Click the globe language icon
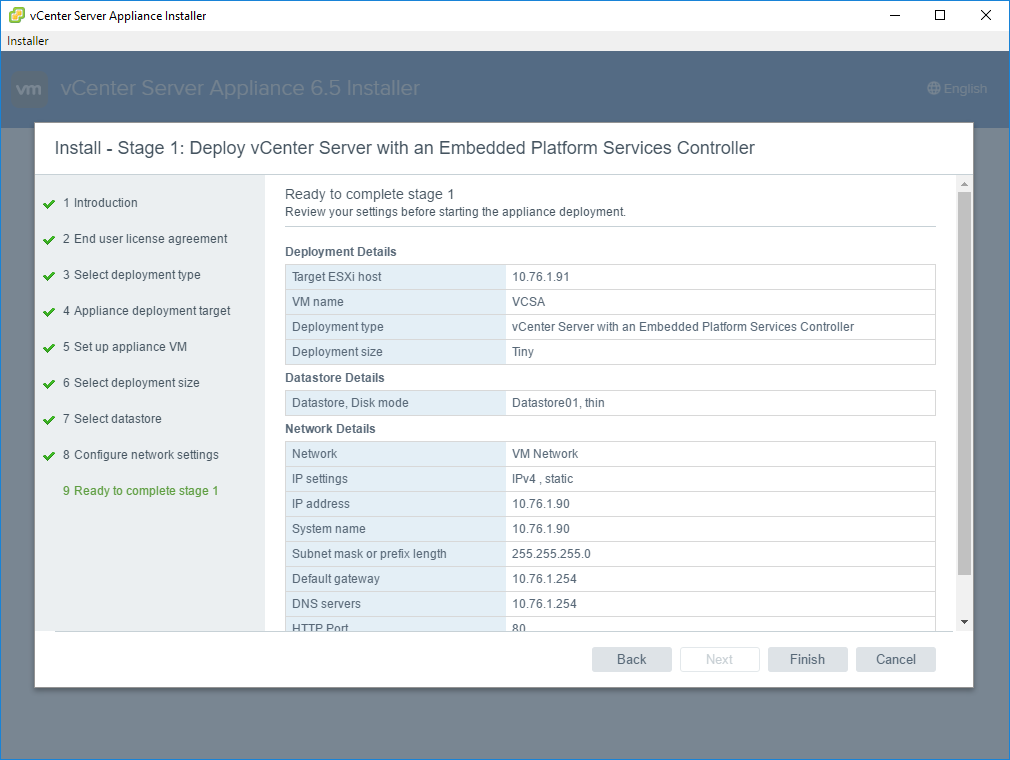This screenshot has width=1010, height=760. tap(934, 89)
